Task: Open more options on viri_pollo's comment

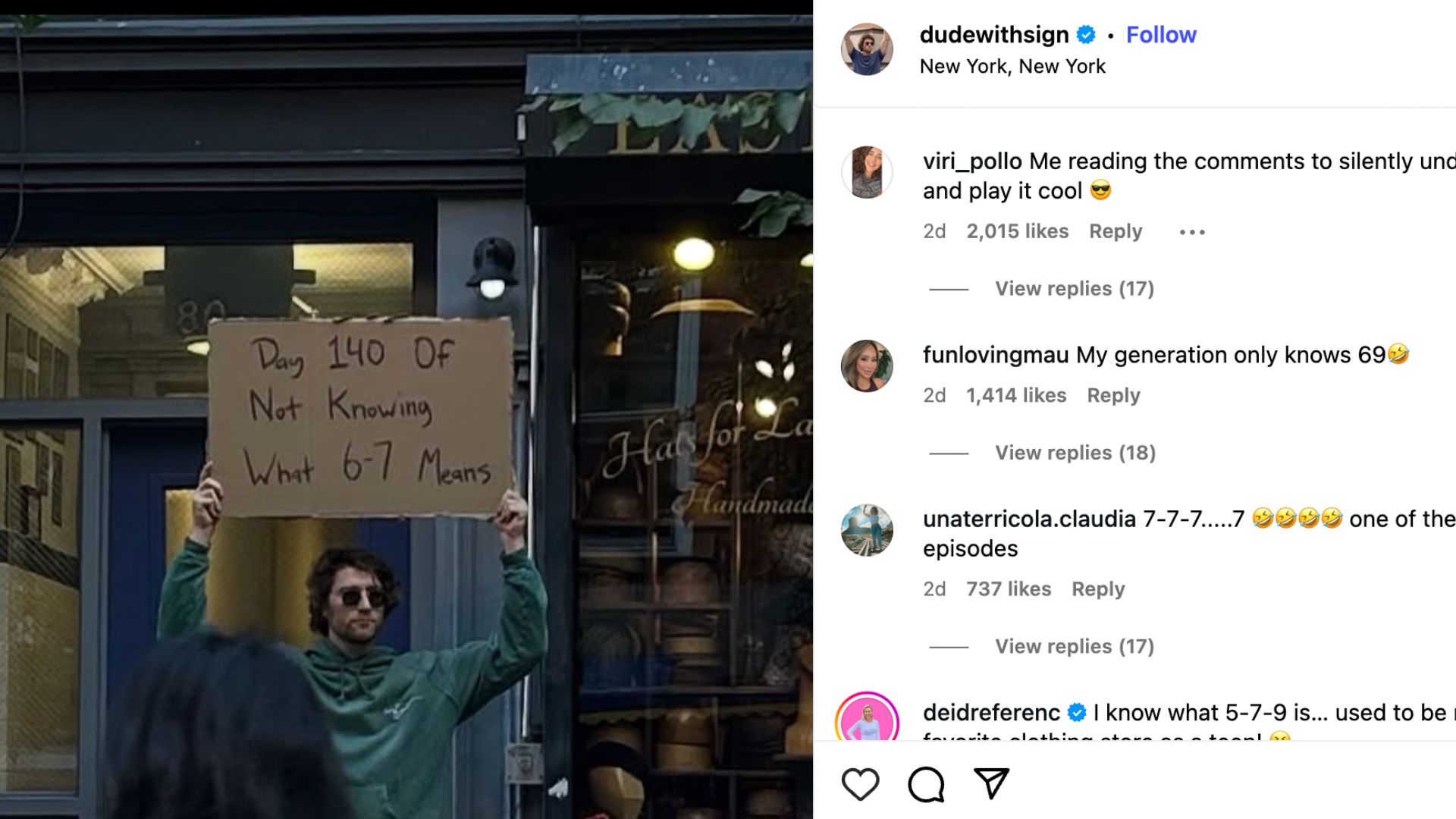Action: 1192,232
